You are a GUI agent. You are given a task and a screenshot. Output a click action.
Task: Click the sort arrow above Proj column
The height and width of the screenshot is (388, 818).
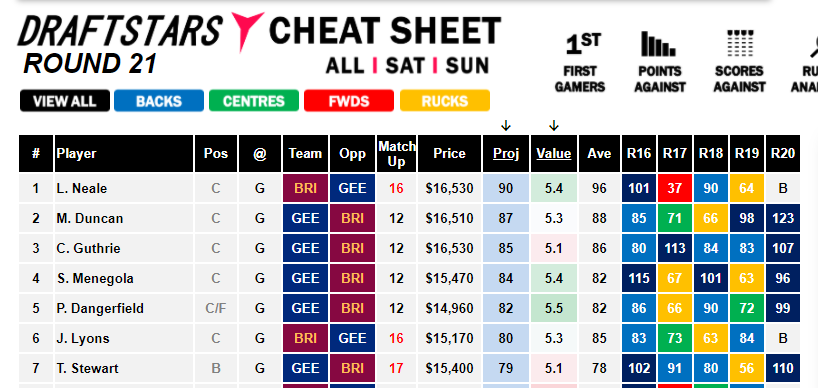(x=506, y=126)
